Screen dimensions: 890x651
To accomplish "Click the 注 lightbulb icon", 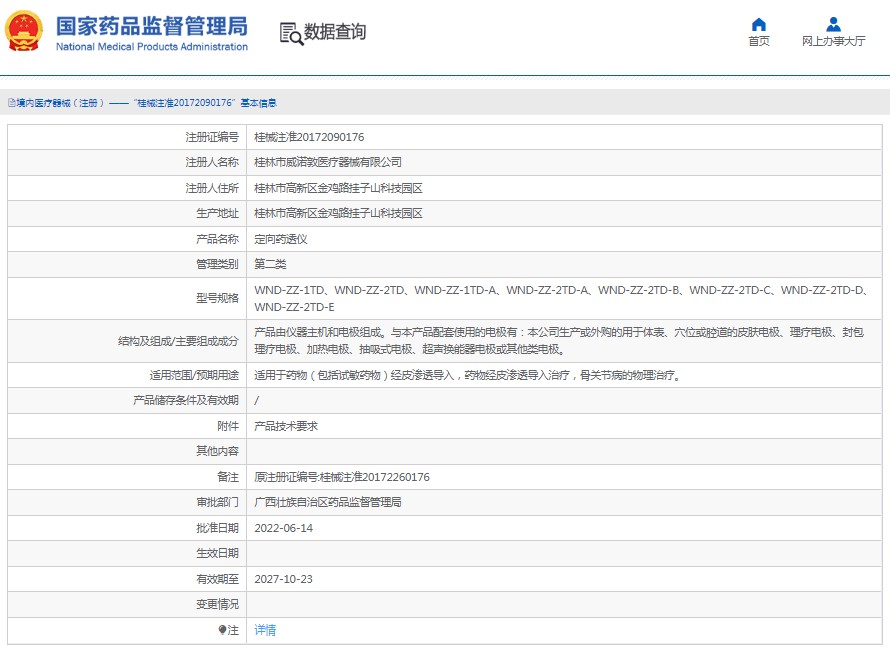I will click(222, 630).
